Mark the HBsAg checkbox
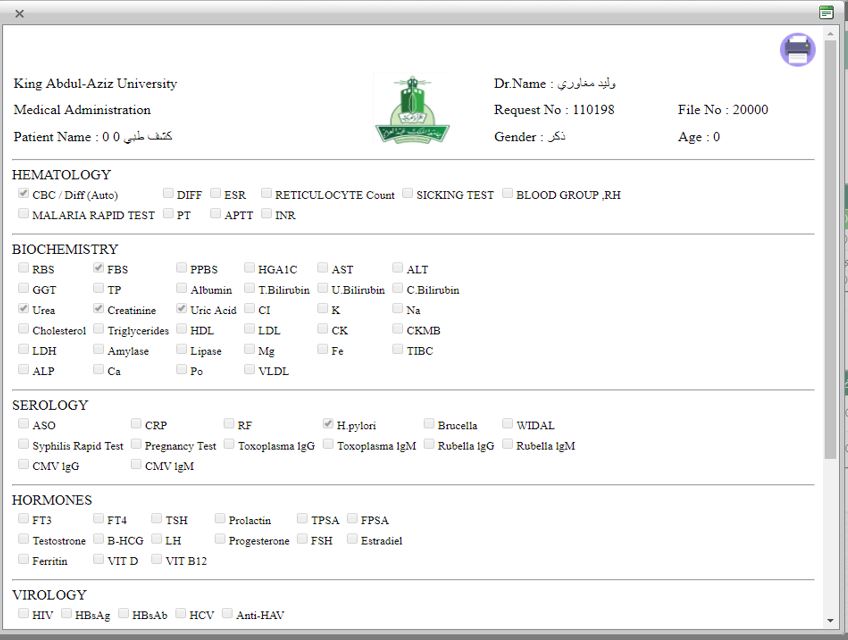 [x=67, y=614]
